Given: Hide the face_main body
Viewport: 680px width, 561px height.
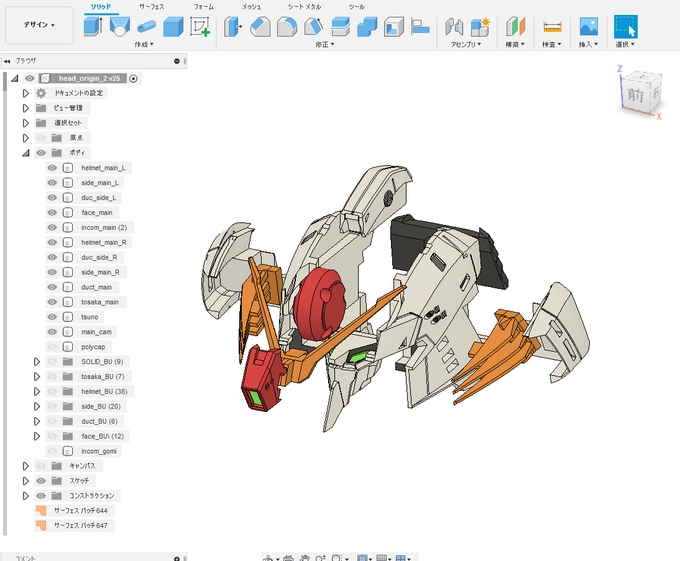Looking at the screenshot, I should point(52,212).
